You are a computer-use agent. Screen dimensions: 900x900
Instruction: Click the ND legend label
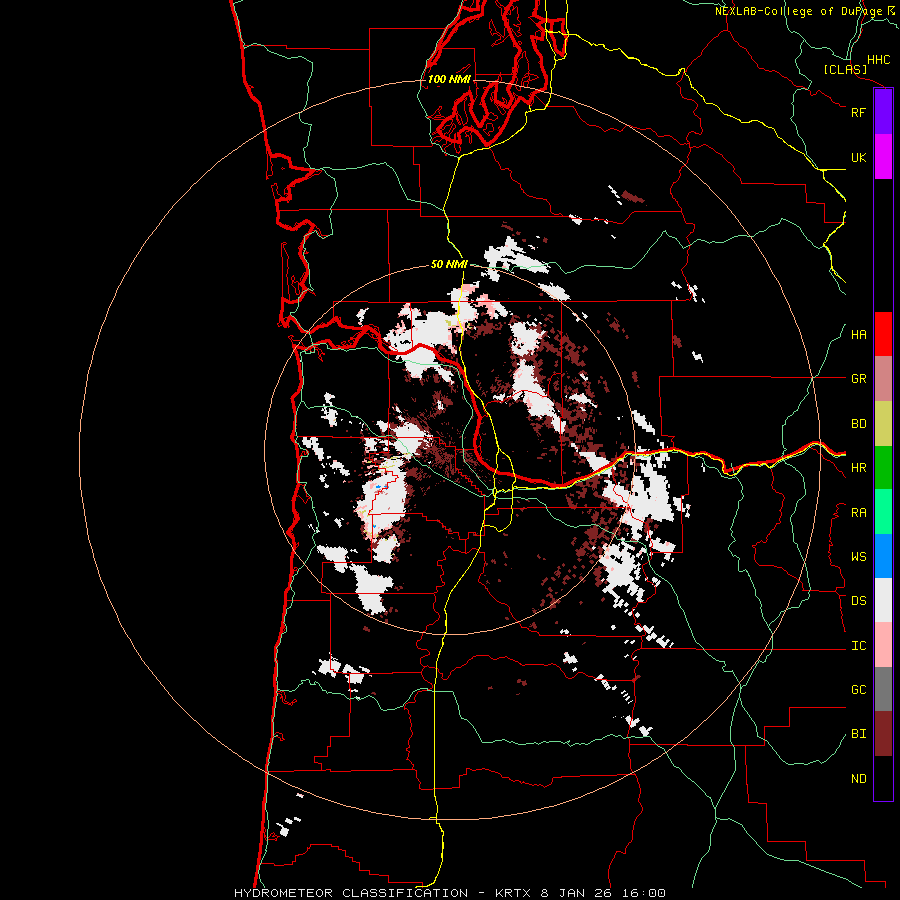click(x=858, y=779)
